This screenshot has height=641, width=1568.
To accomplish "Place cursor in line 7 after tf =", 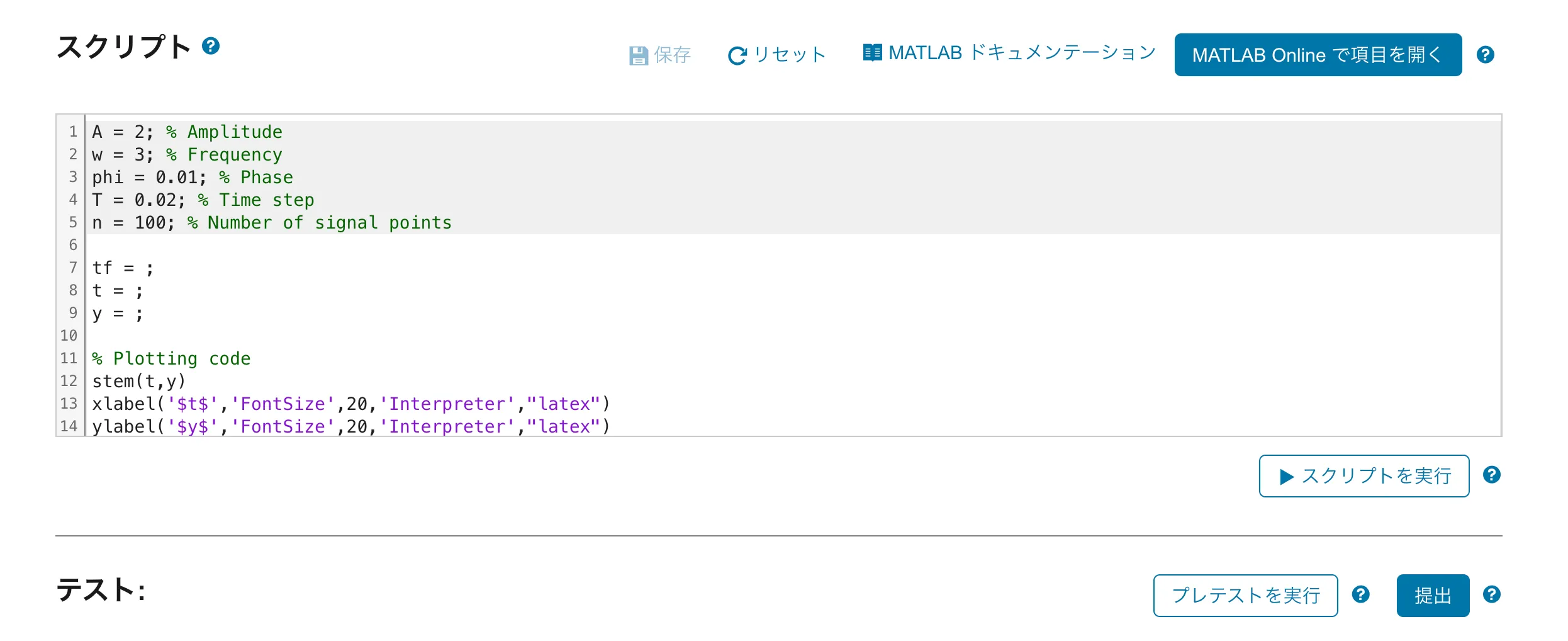I will pyautogui.click(x=140, y=268).
